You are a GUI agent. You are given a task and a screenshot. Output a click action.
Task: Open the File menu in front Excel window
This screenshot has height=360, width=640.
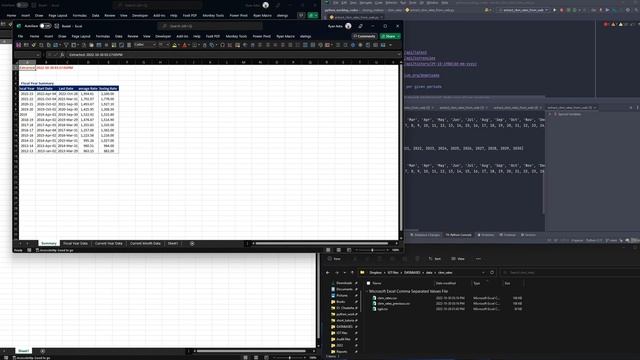(x=20, y=36)
